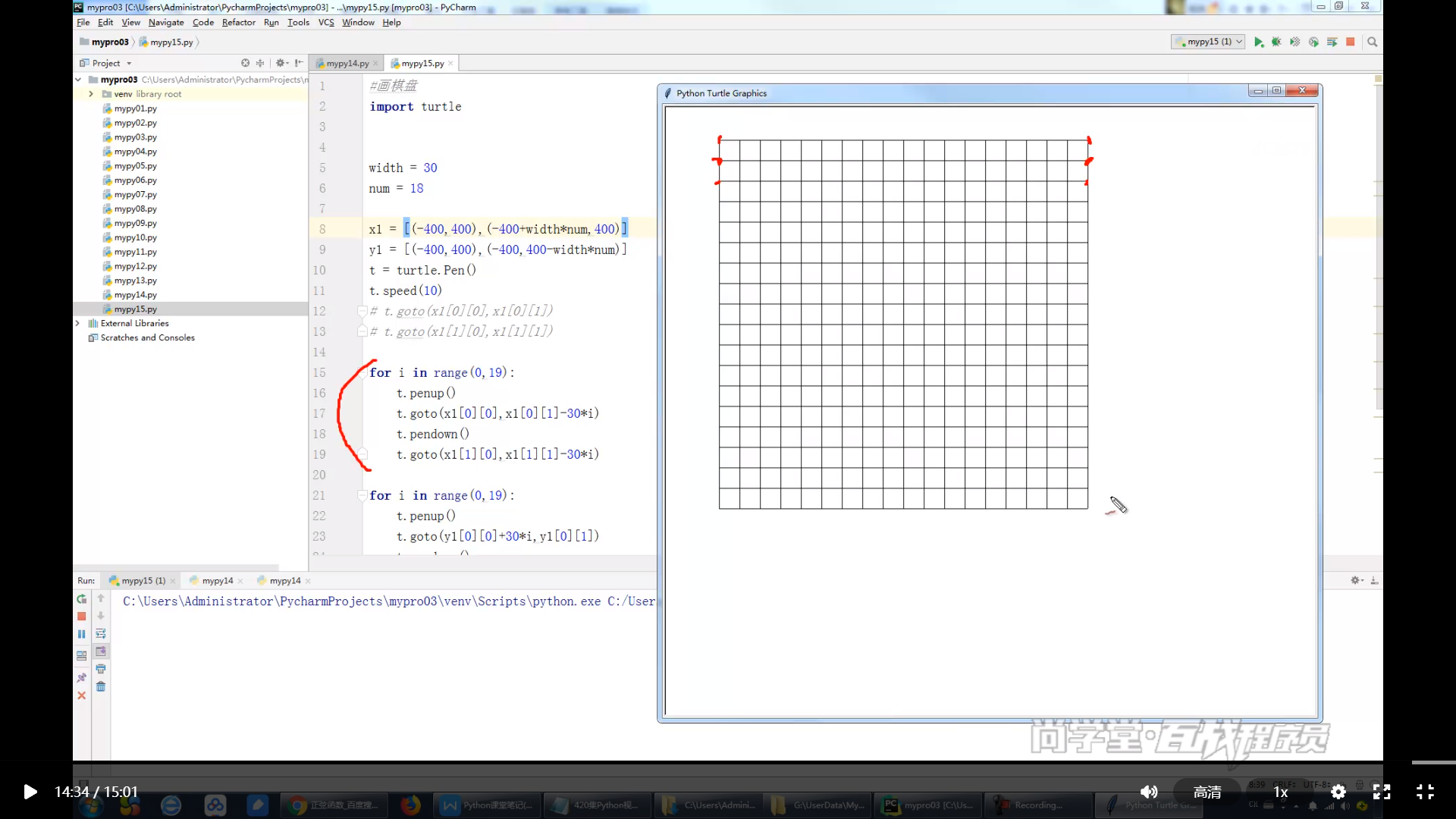Start the Debug bug icon in toolbar
1456x819 pixels.
(x=1277, y=42)
